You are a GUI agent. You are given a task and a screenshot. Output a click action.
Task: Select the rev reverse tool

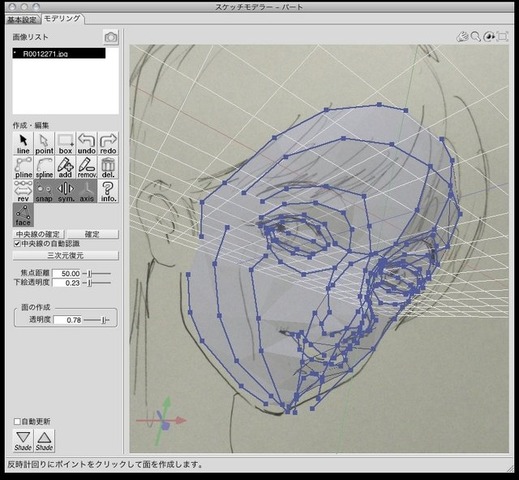[23, 192]
